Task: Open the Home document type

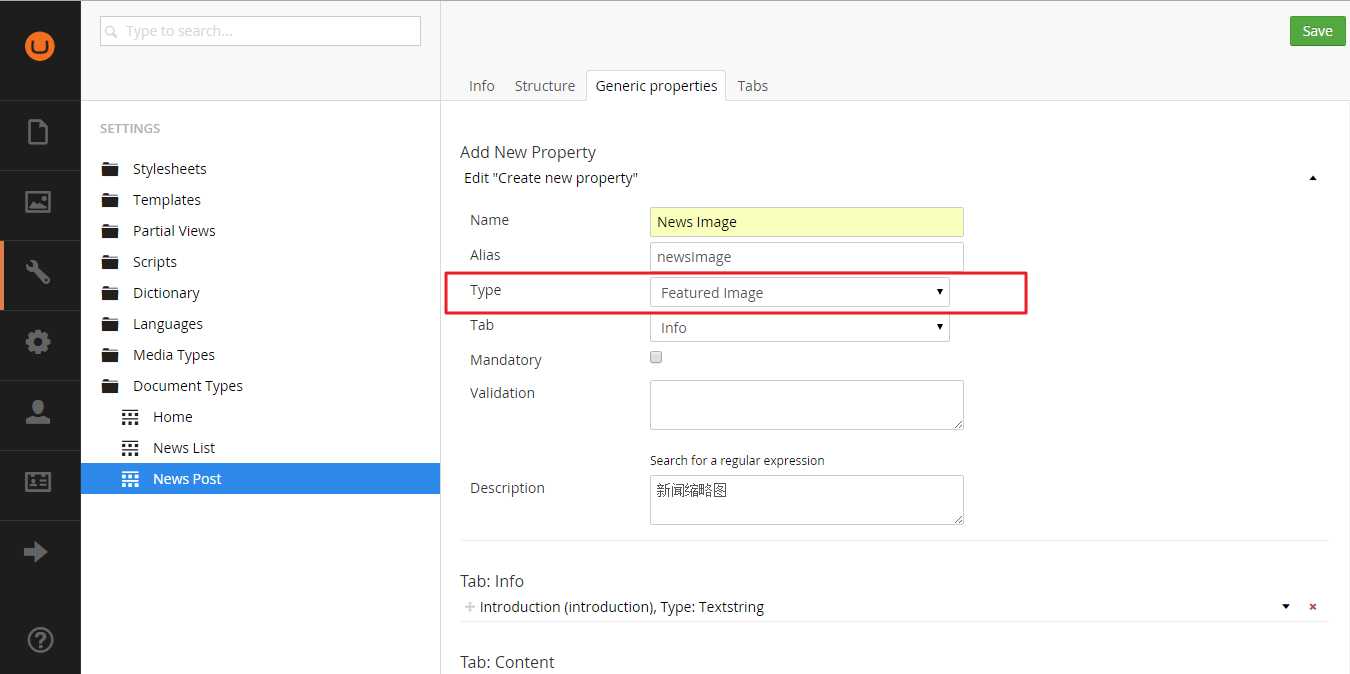Action: tap(173, 417)
